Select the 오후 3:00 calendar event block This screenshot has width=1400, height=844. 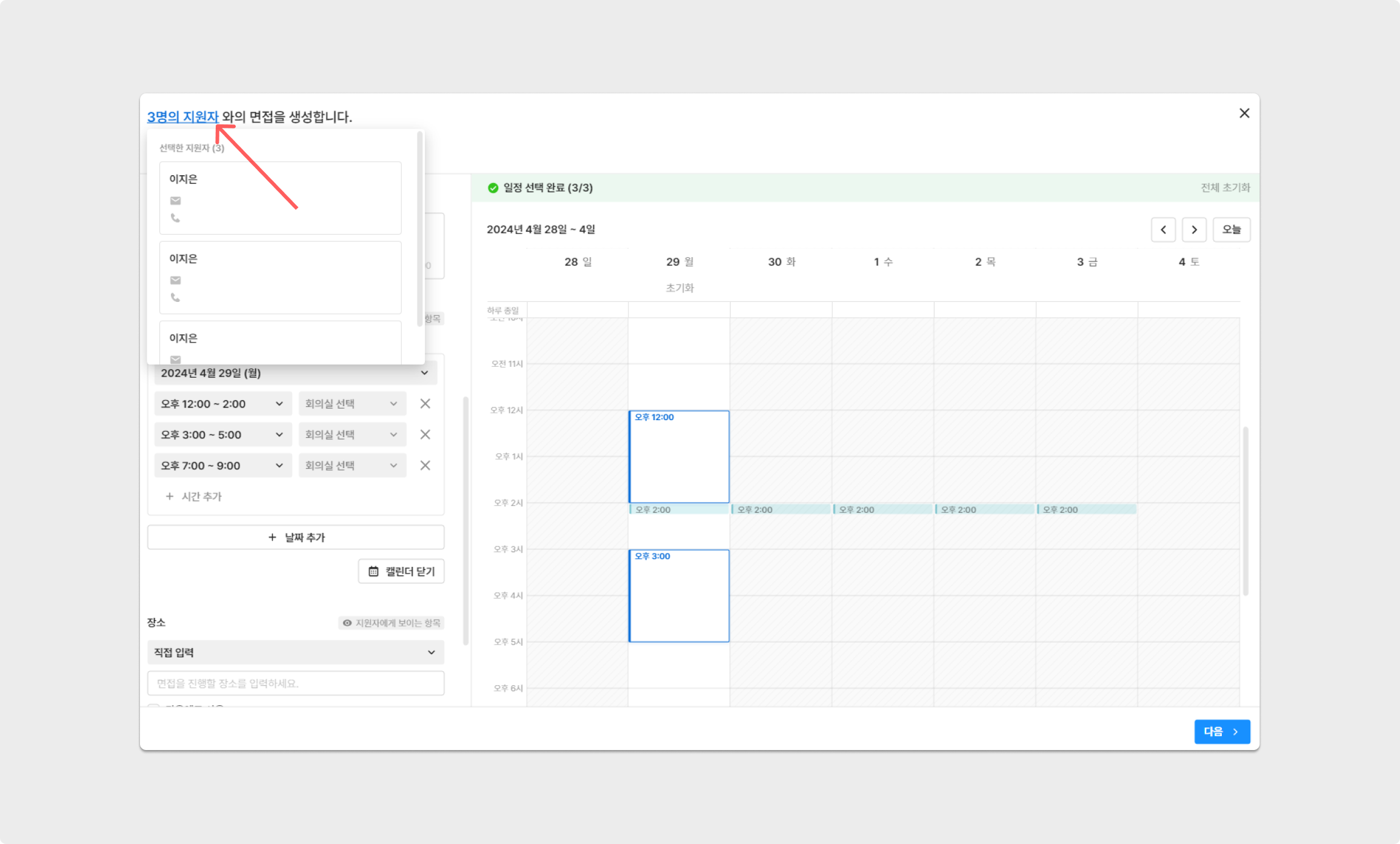(x=679, y=595)
